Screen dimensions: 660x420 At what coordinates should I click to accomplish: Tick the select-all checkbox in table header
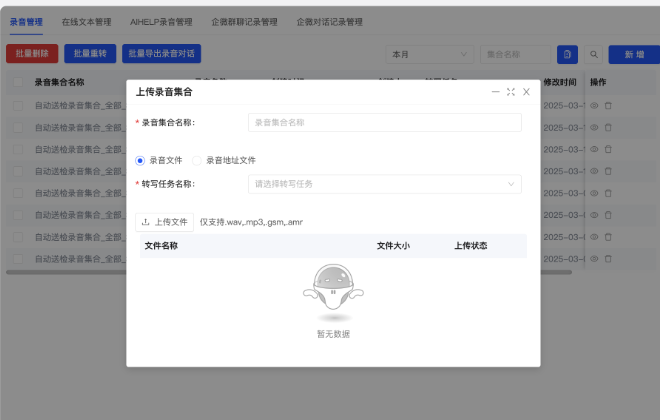coord(17,82)
